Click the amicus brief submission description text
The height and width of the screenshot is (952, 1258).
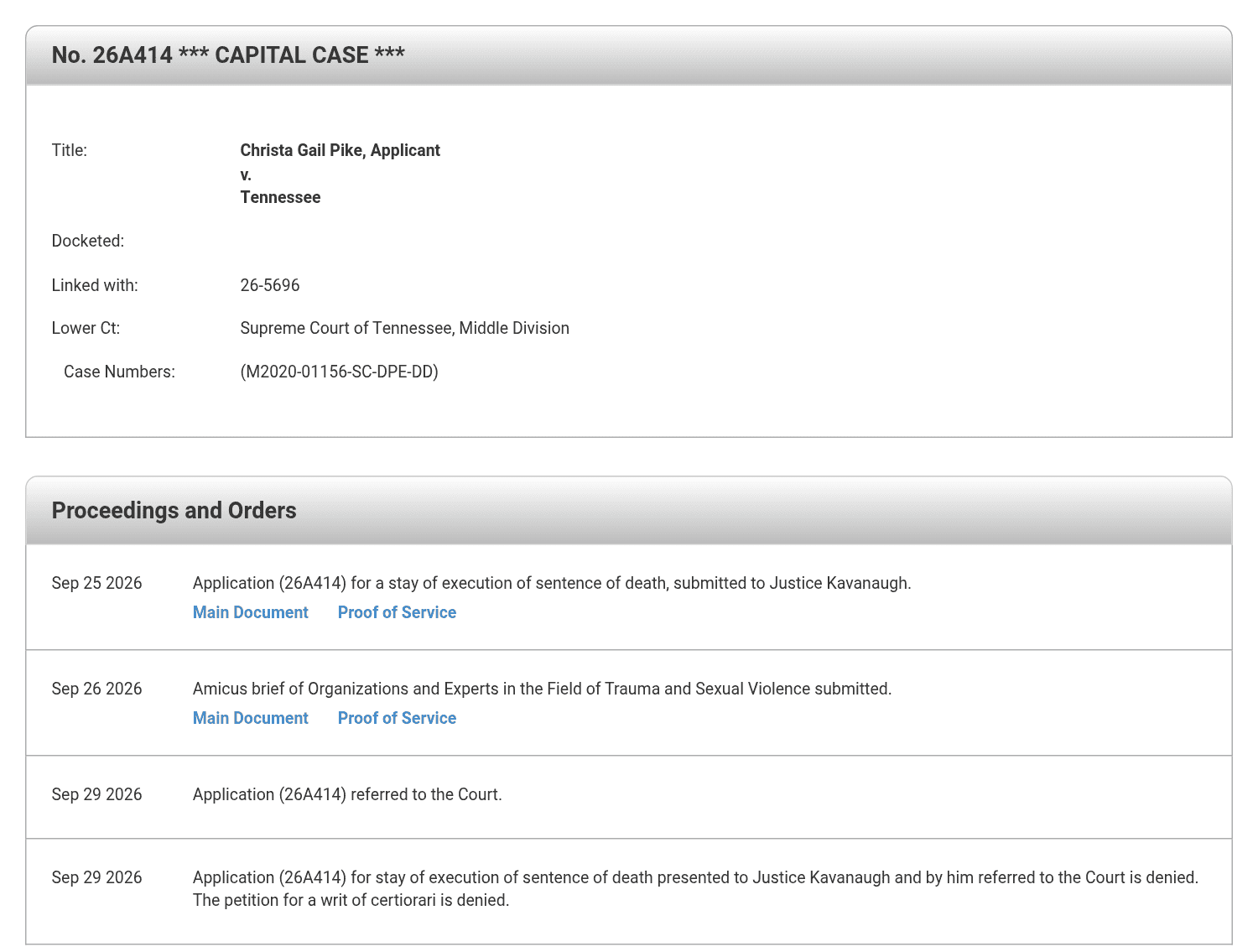click(x=542, y=689)
